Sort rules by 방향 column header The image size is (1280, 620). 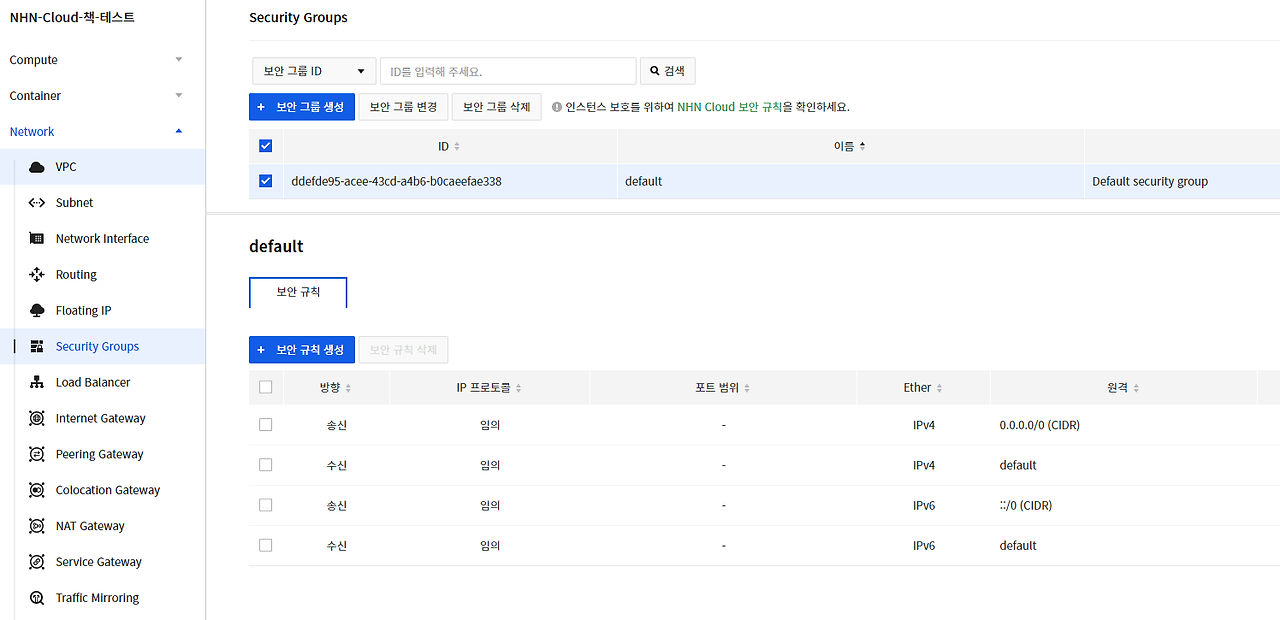coord(336,387)
